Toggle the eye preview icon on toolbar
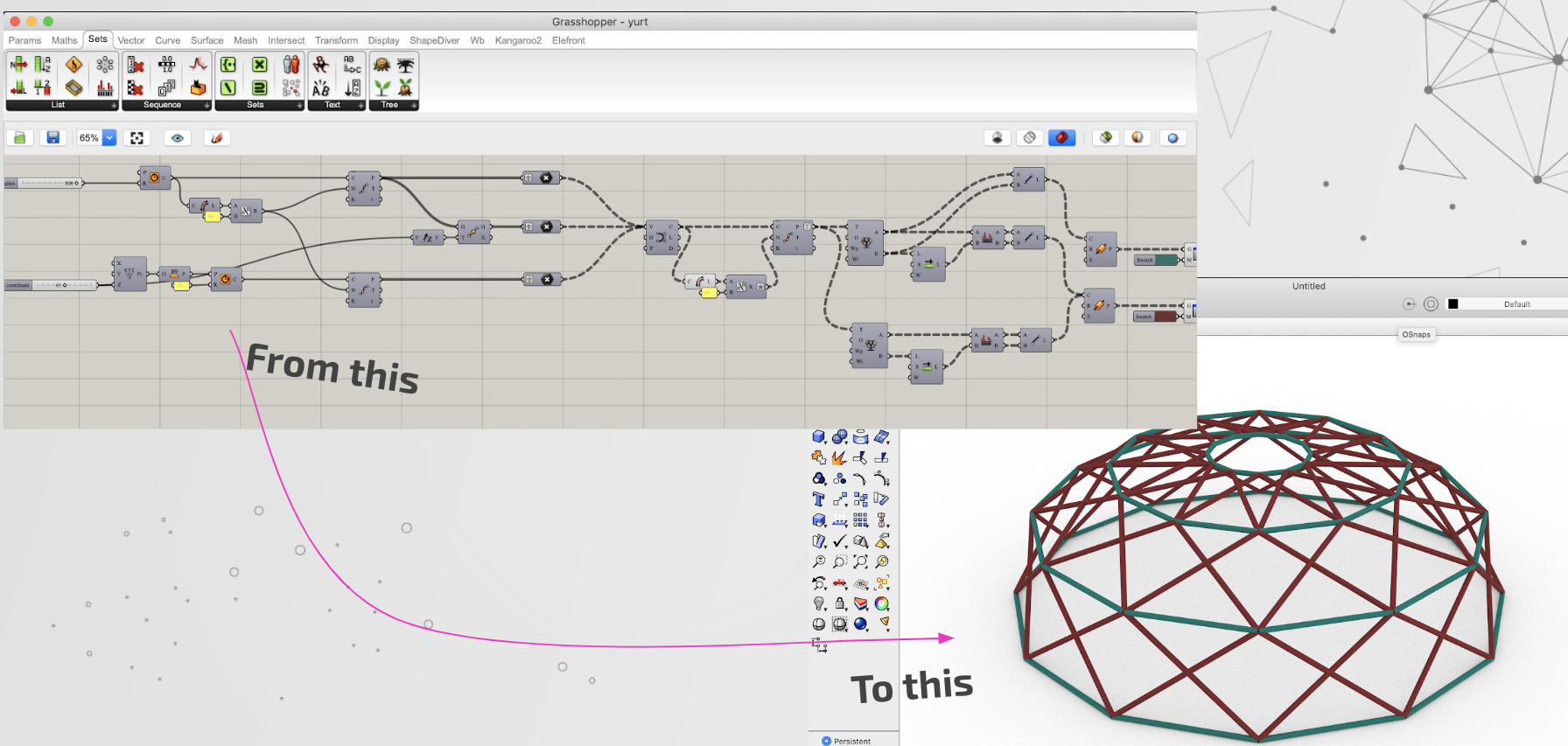This screenshot has height=746, width=1568. (178, 138)
